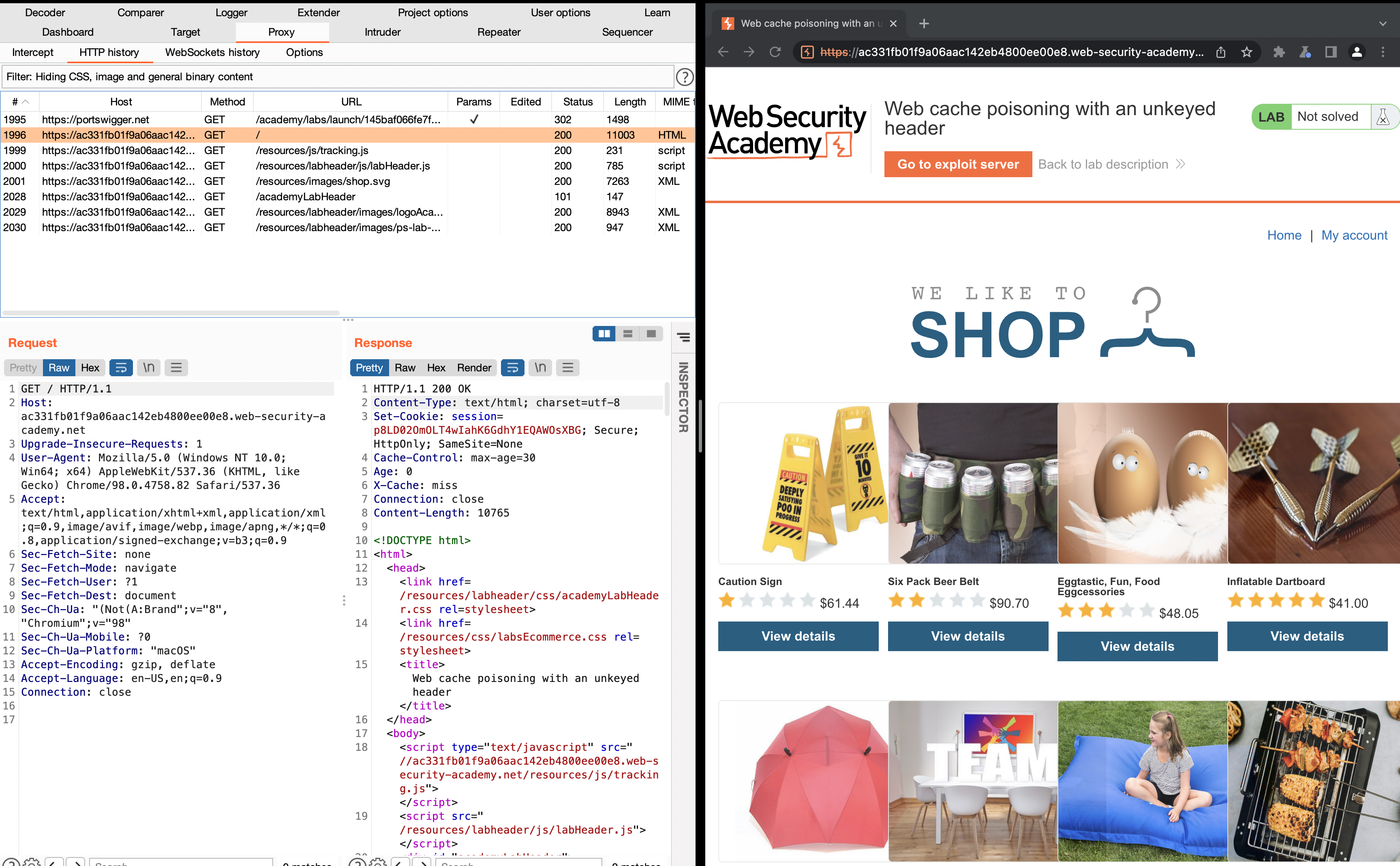The width and height of the screenshot is (1400, 866).
Task: Click the browser reload page icon
Action: pos(775,52)
